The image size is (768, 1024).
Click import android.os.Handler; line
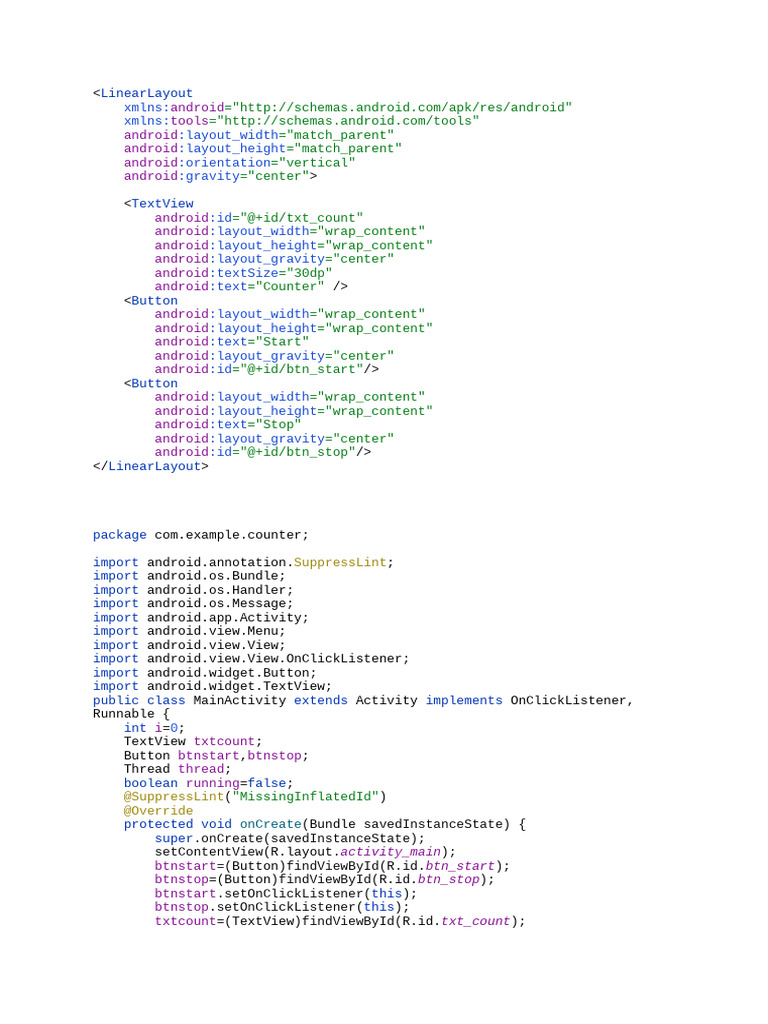click(x=193, y=590)
